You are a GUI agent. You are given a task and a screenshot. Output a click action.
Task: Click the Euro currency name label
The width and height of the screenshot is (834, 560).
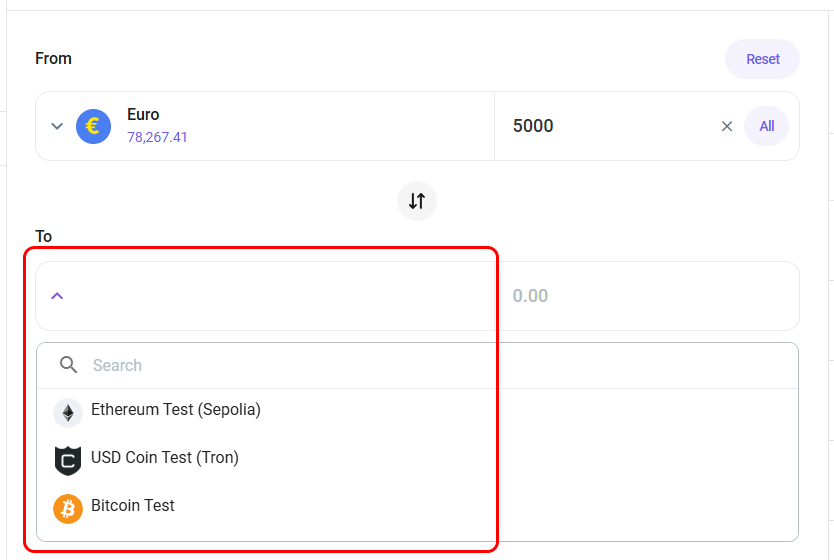(143, 115)
